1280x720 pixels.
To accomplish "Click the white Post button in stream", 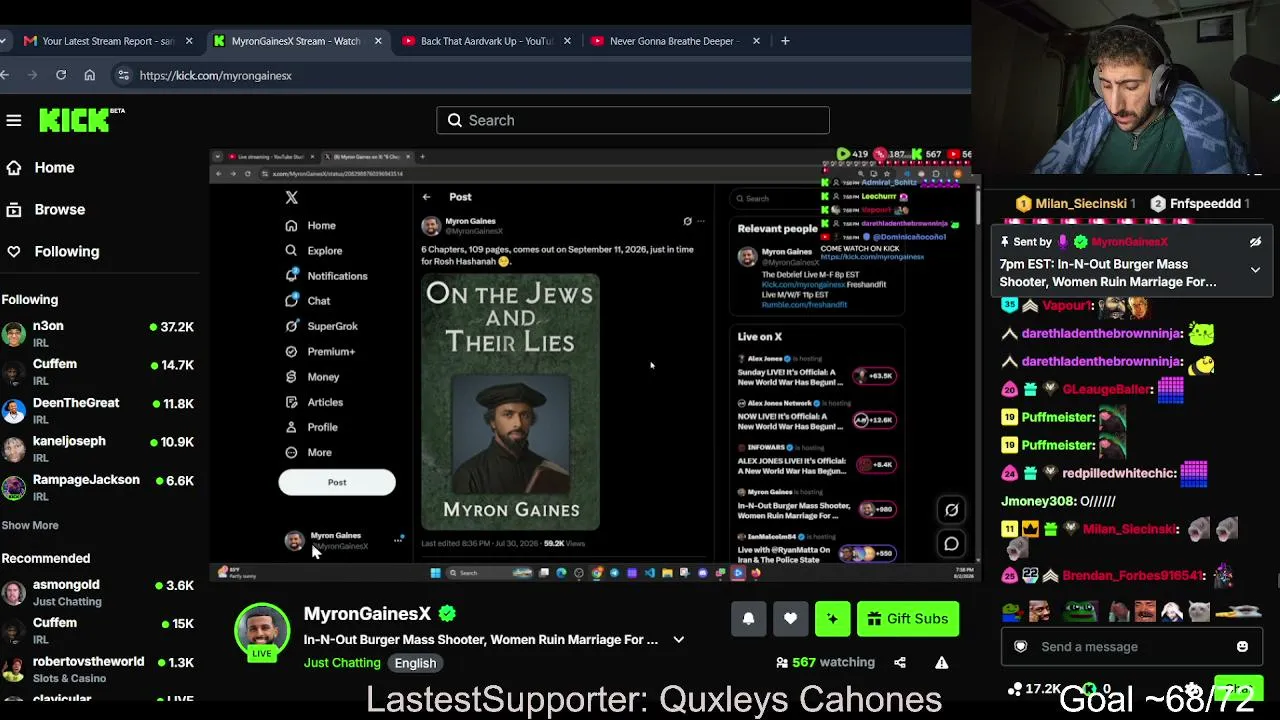I will [337, 482].
